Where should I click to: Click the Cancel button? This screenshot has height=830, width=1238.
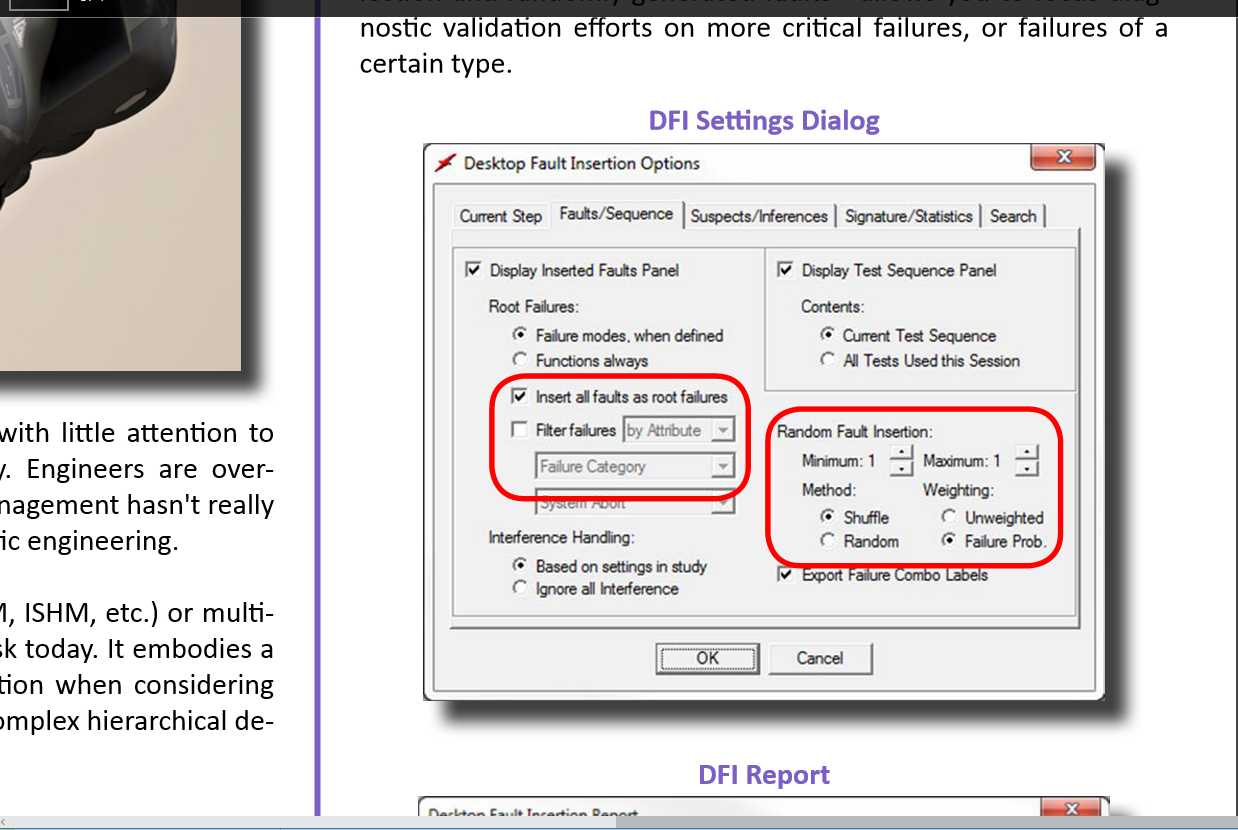[x=820, y=658]
